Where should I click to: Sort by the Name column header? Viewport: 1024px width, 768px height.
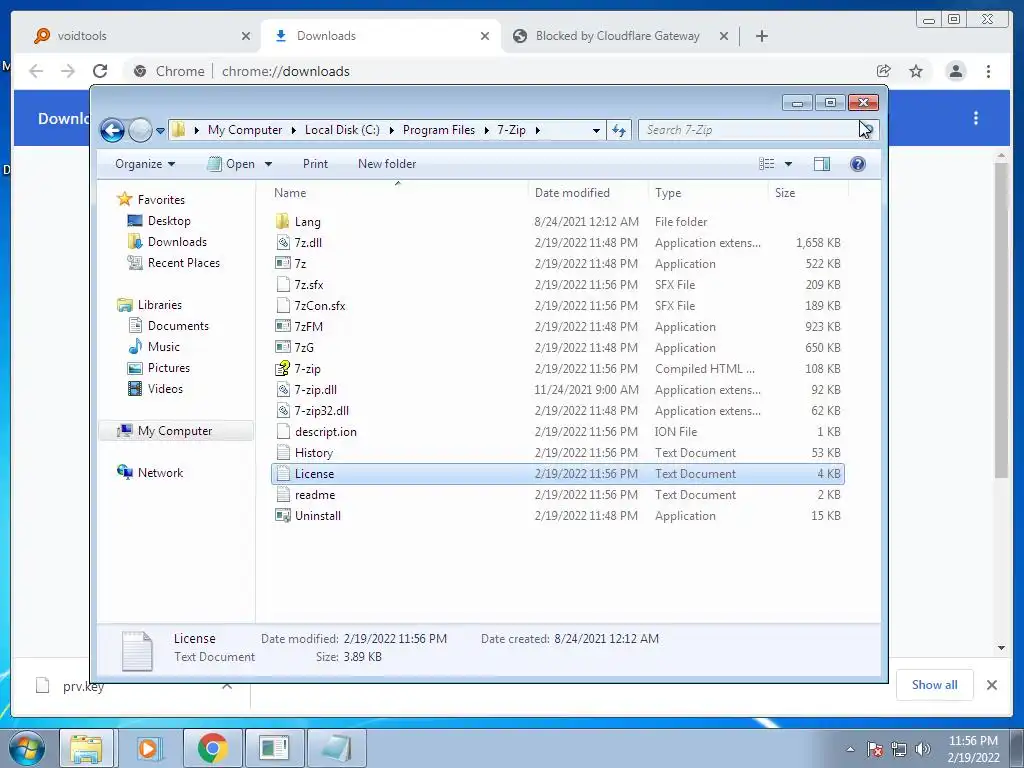[290, 193]
